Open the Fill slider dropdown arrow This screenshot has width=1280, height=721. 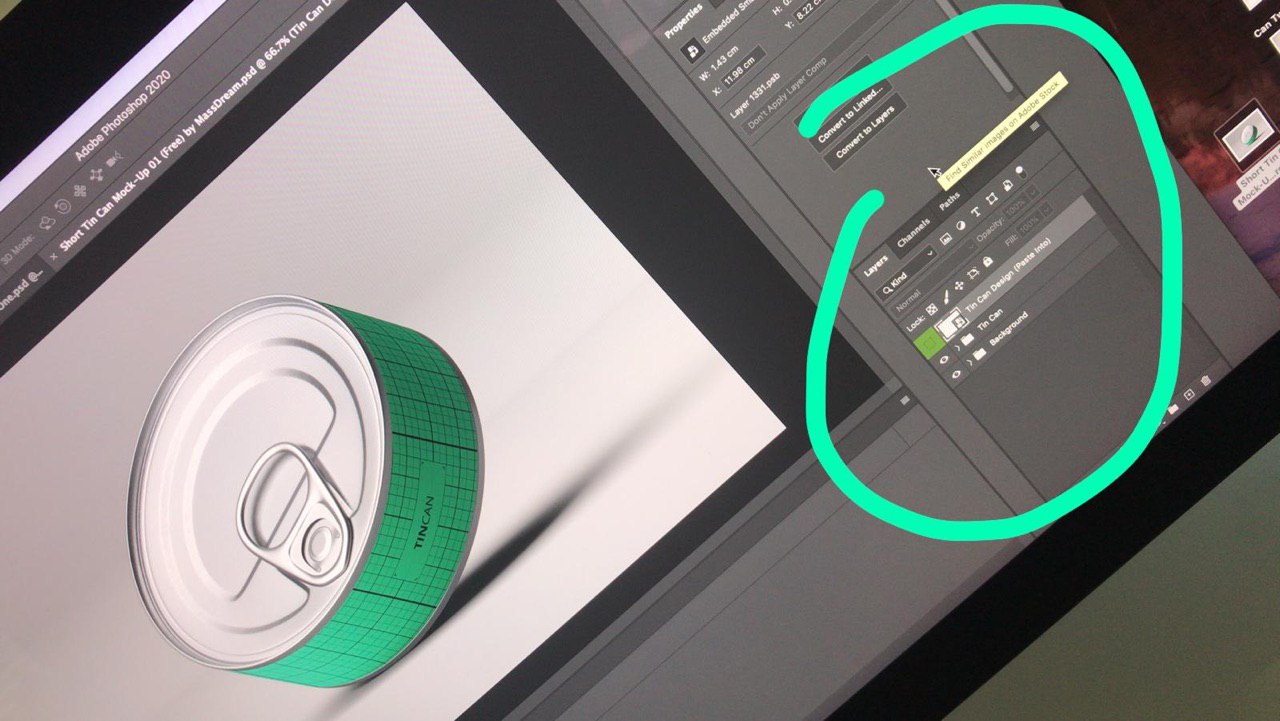pos(1047,210)
